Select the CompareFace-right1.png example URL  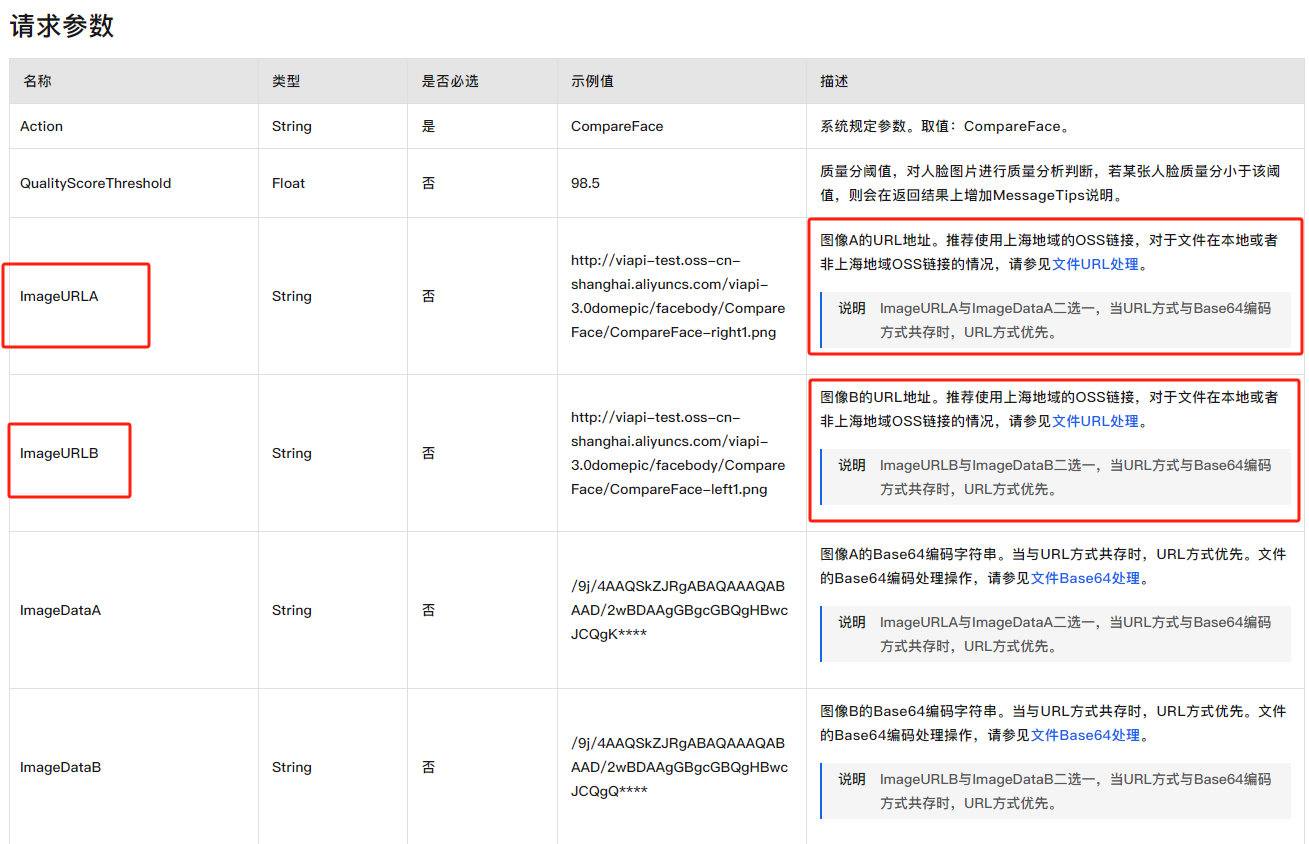pyautogui.click(x=678, y=297)
